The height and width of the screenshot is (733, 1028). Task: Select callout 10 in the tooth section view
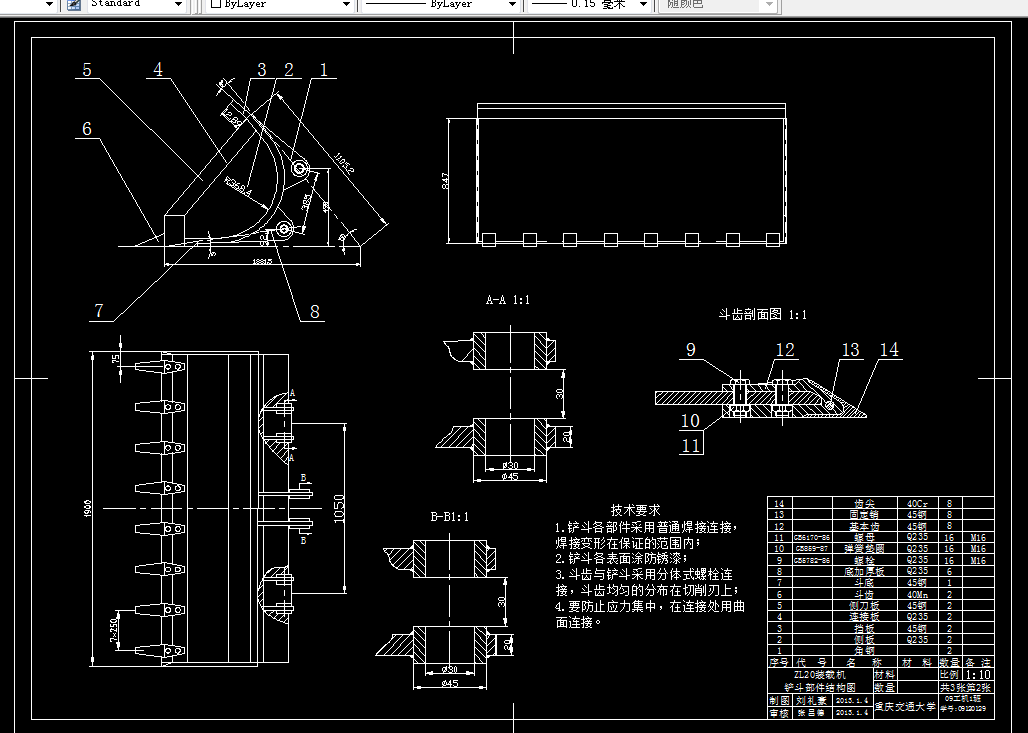(690, 420)
